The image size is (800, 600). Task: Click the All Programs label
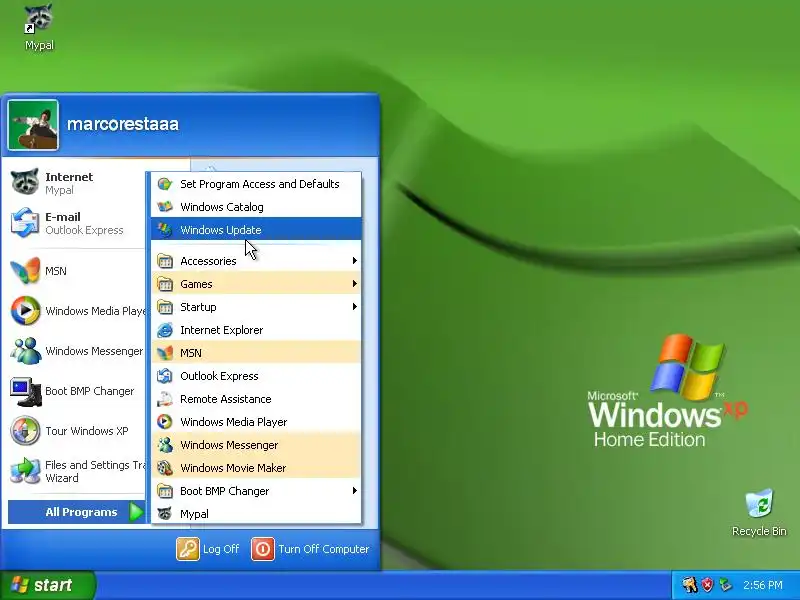point(81,512)
